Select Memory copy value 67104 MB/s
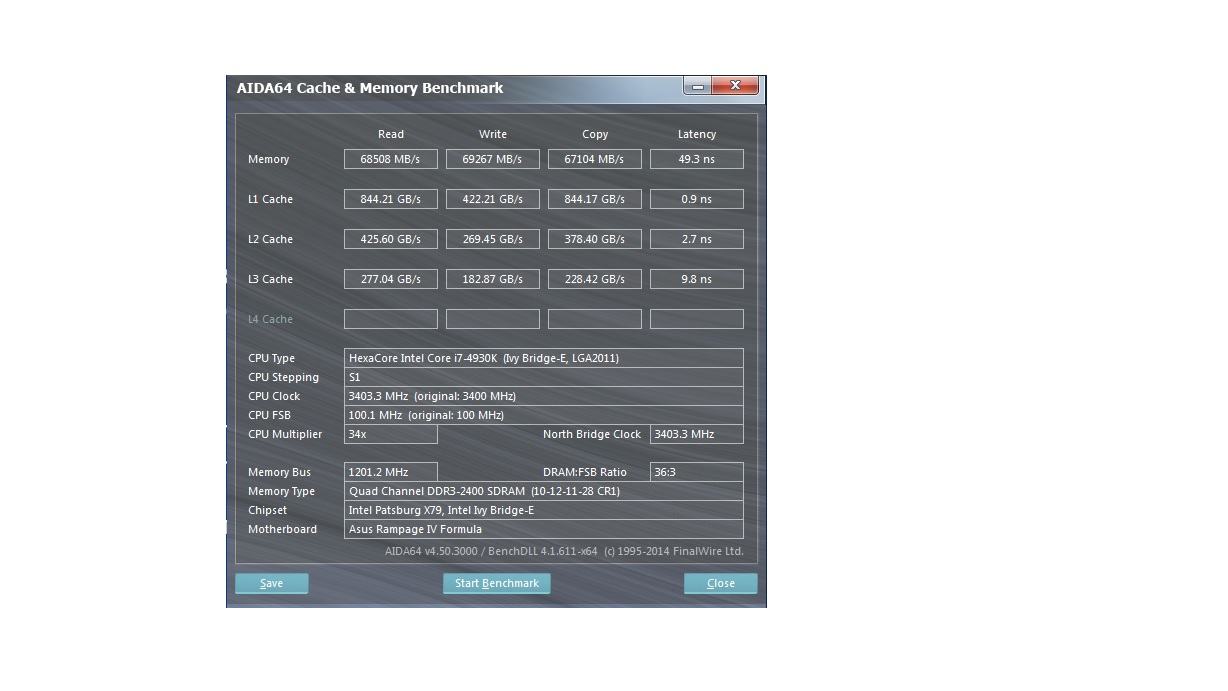1228x691 pixels. coord(595,159)
